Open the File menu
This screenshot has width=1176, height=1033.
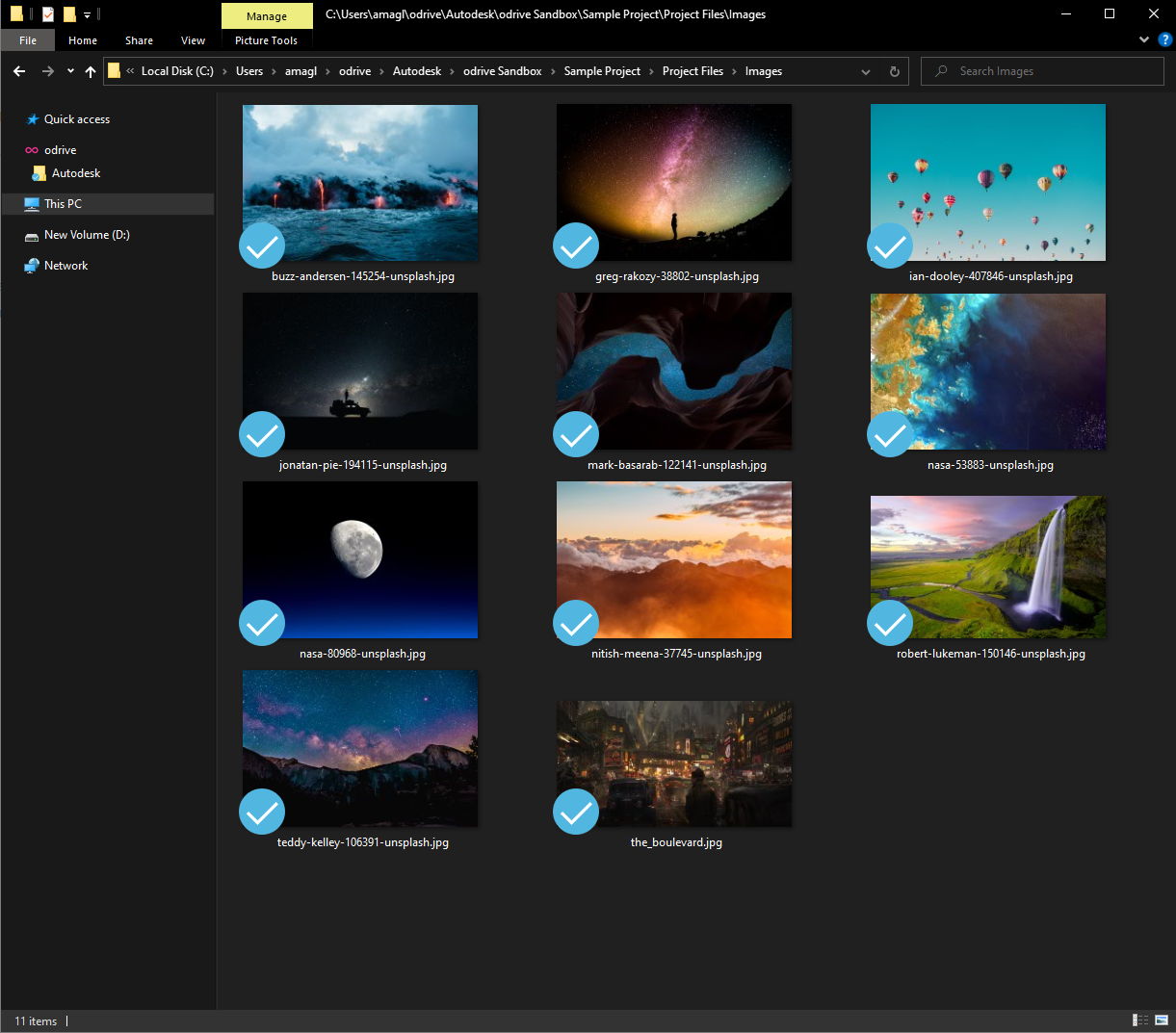coord(28,40)
